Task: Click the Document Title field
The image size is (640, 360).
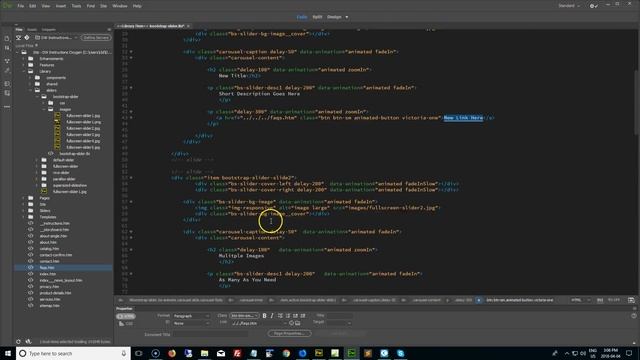Action: (x=210, y=334)
